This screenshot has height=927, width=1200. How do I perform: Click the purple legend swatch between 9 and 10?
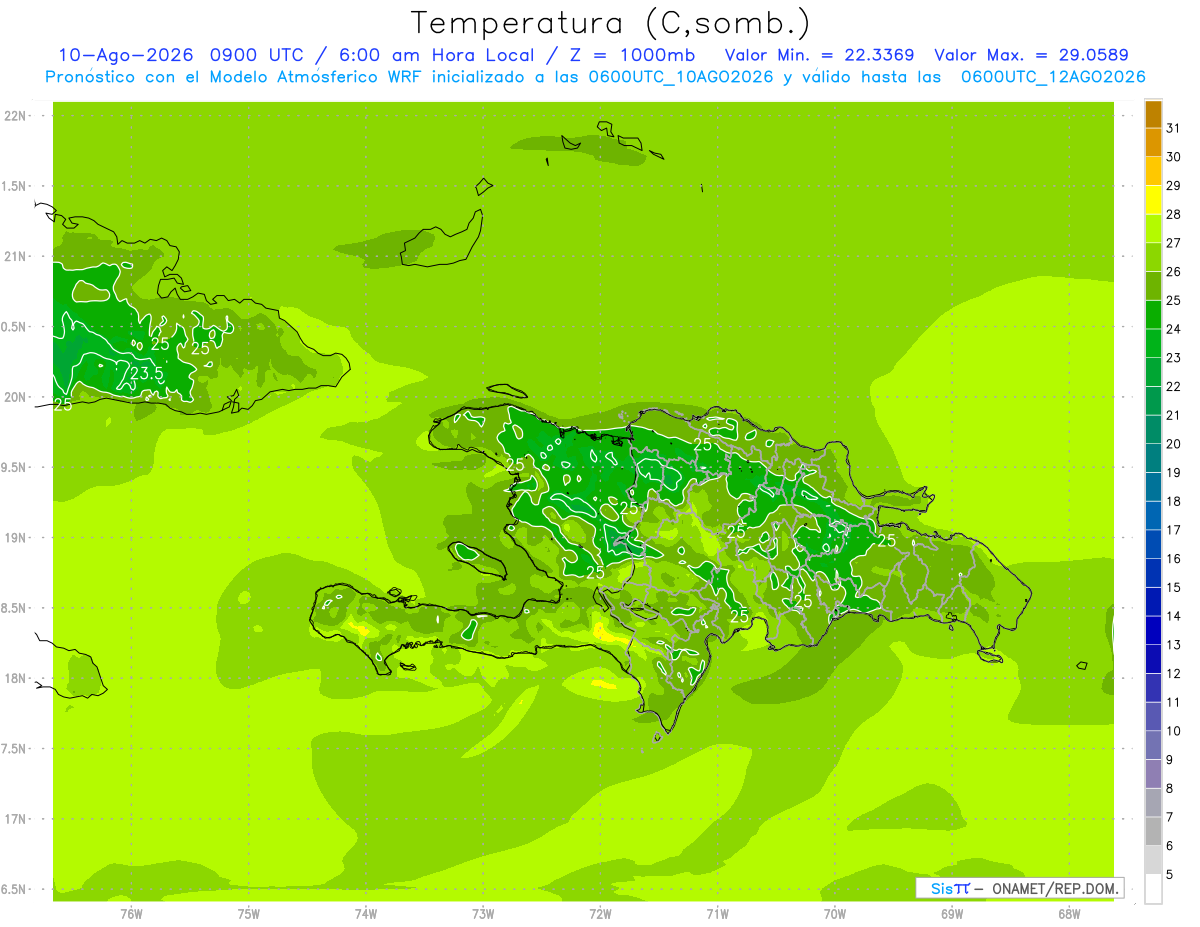(1153, 745)
